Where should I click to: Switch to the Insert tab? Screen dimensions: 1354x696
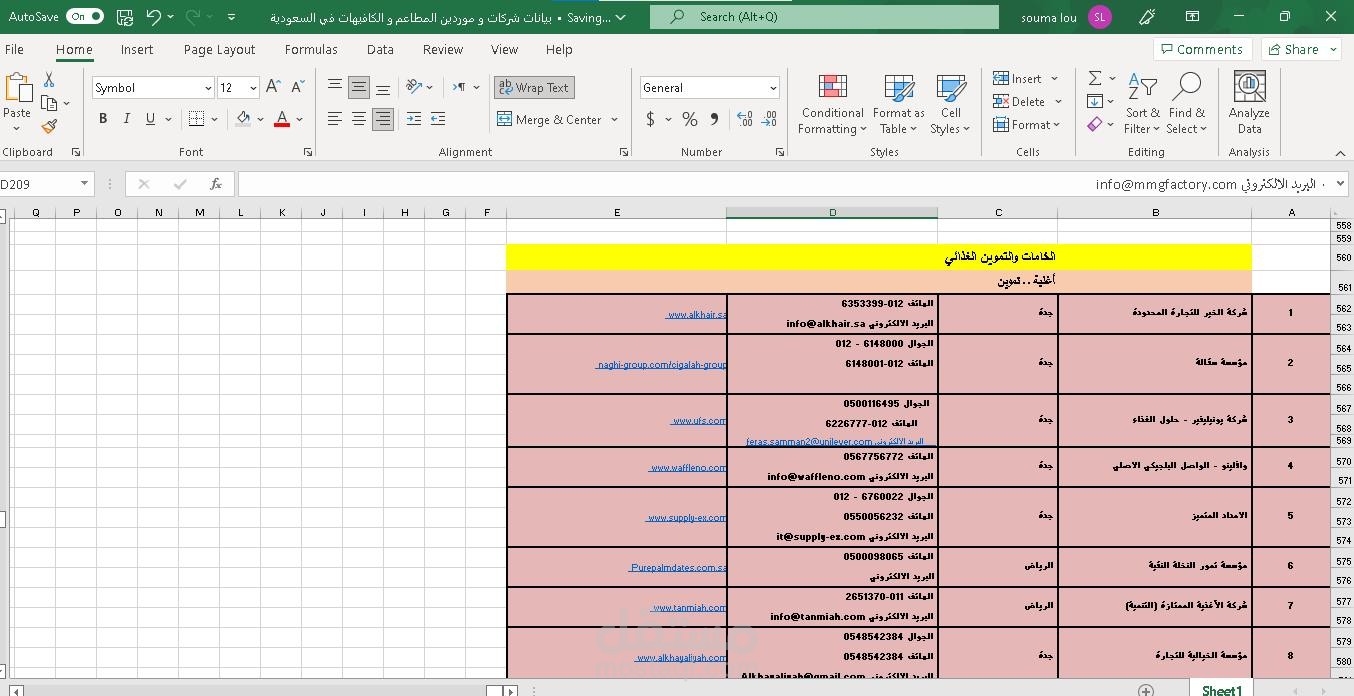[137, 49]
